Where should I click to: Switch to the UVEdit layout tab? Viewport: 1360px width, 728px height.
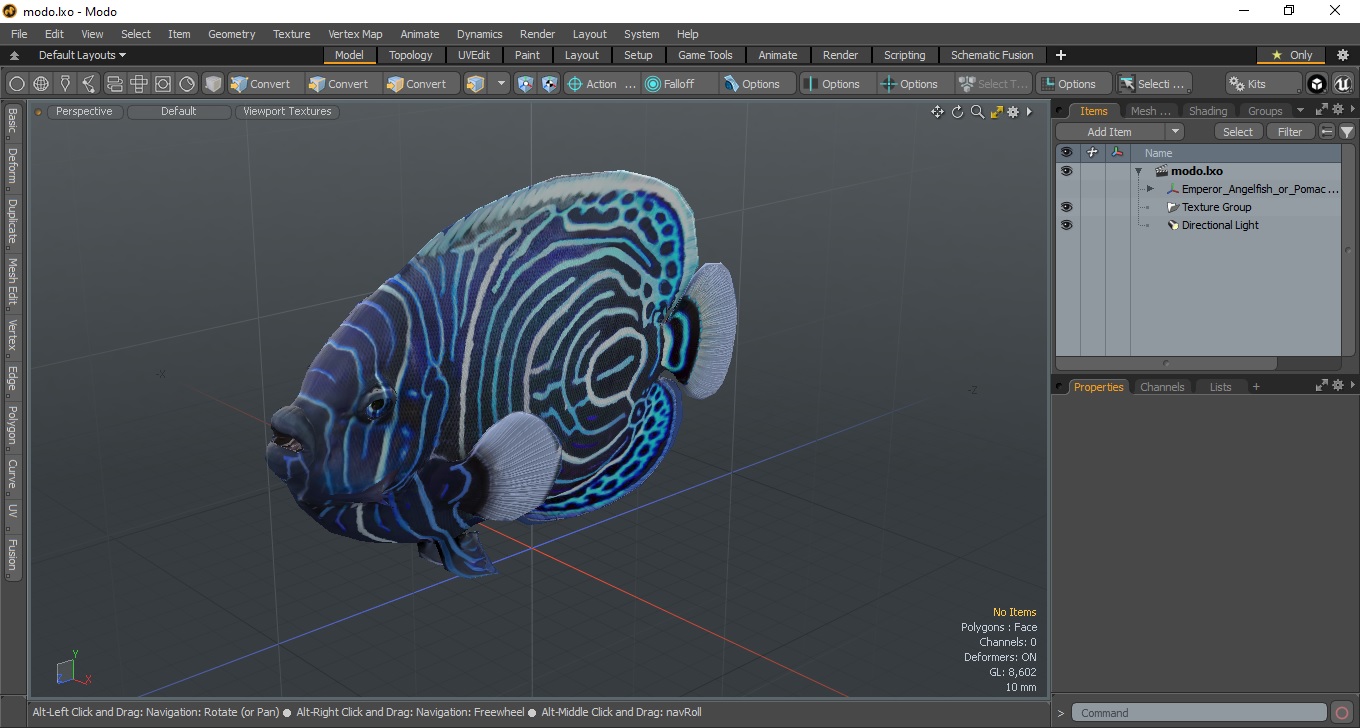[474, 55]
